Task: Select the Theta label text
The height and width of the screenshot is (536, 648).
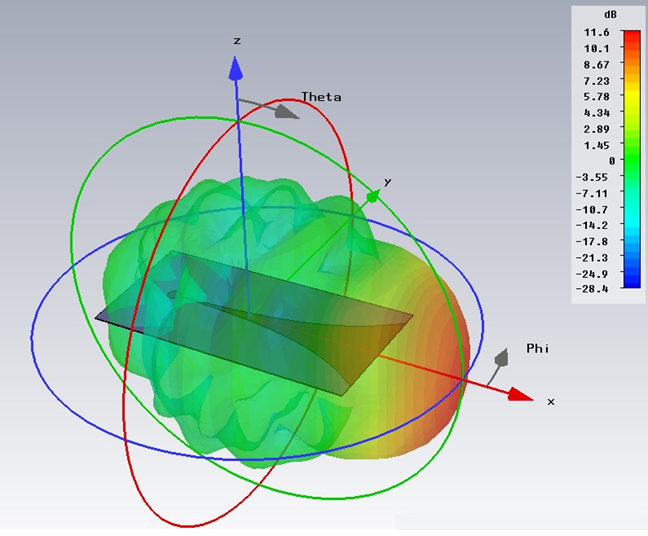Action: (x=321, y=97)
